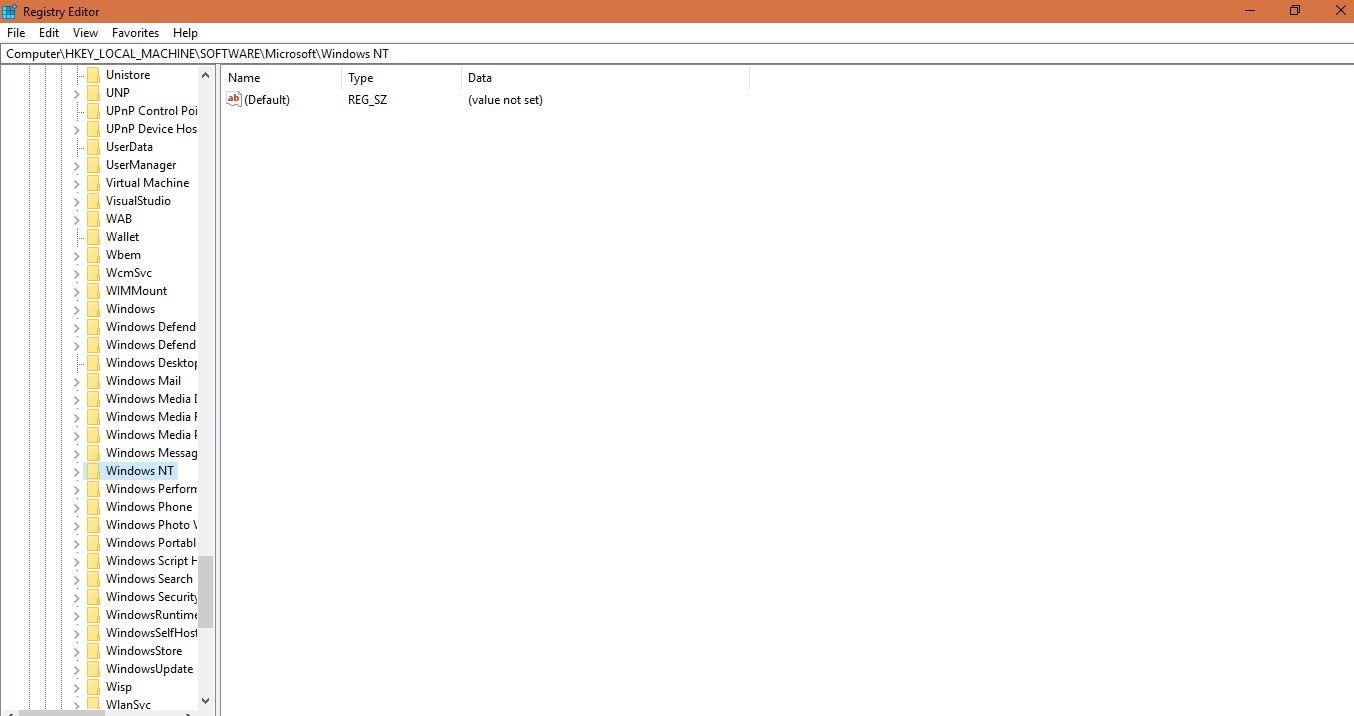Select the WindowsStore folder icon
Image resolution: width=1354 pixels, height=716 pixels.
point(93,651)
